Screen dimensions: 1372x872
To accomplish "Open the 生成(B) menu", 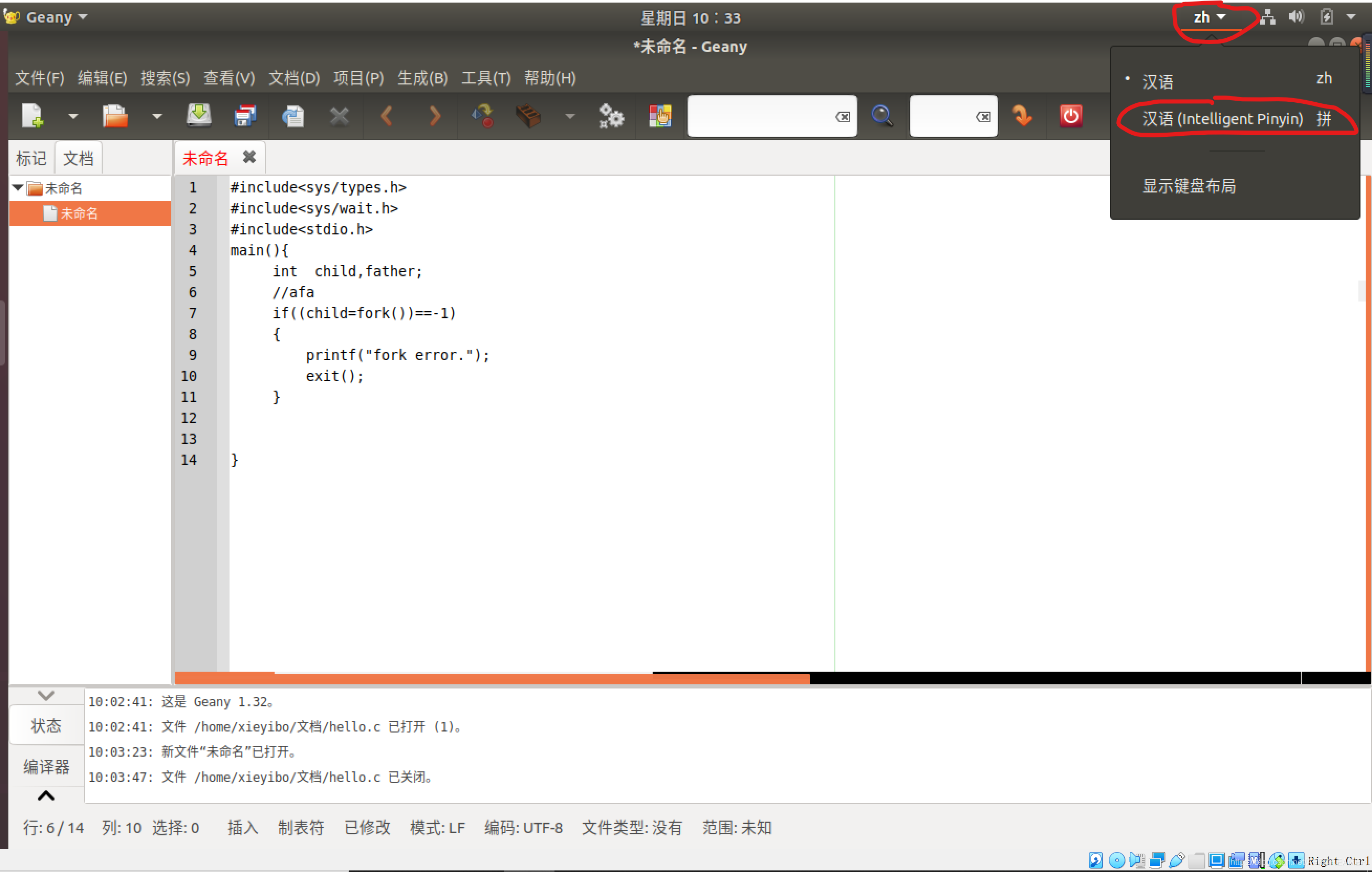I will coord(422,78).
